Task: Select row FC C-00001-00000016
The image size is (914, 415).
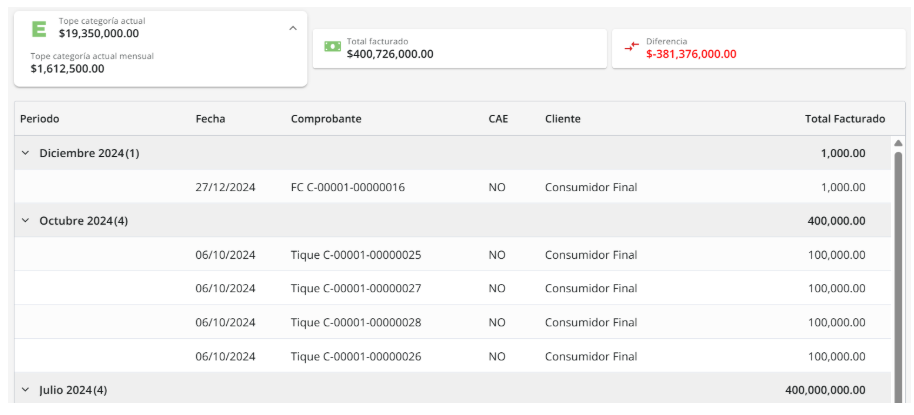Action: (347, 187)
